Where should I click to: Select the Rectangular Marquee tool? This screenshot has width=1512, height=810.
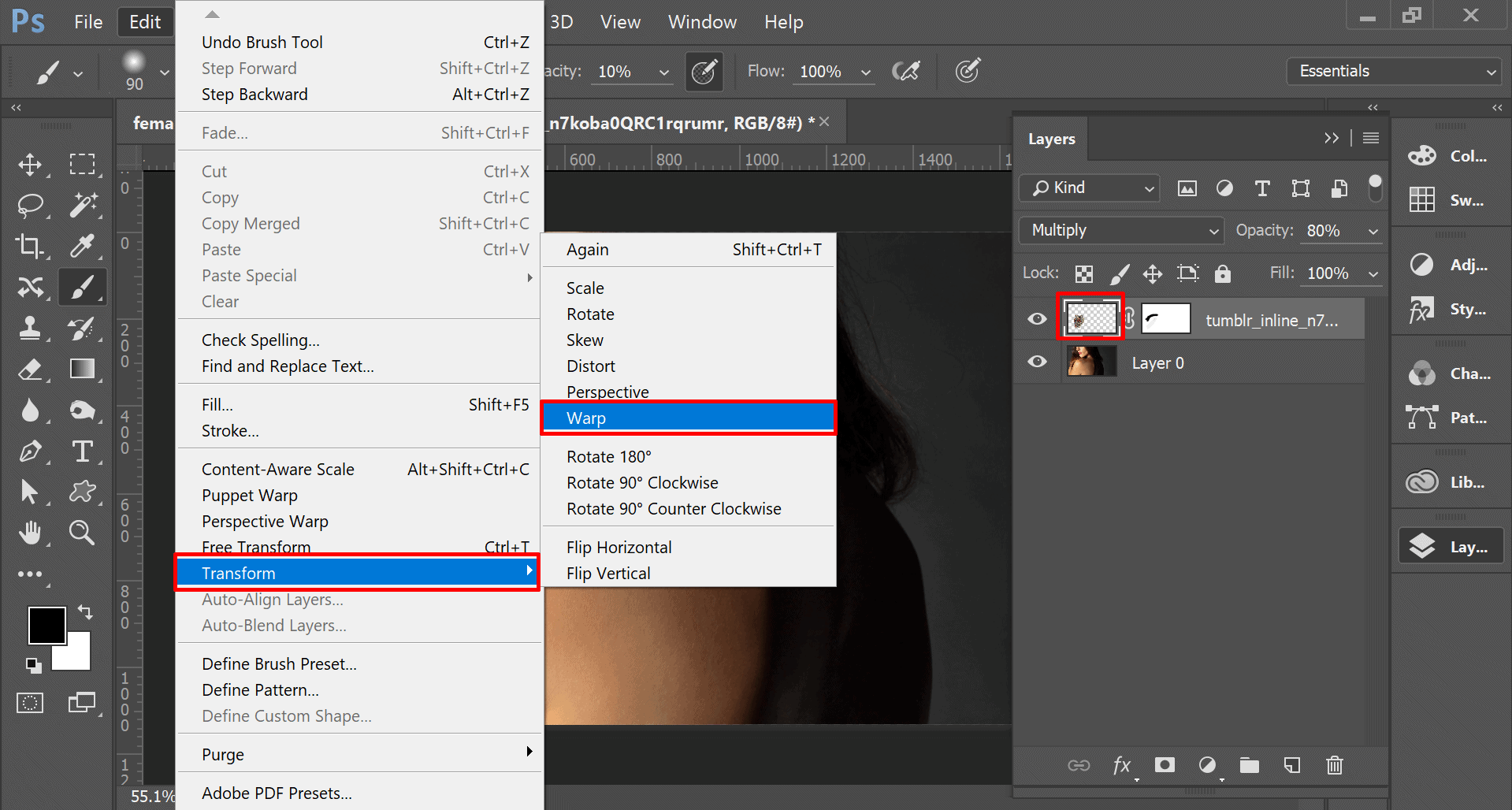click(82, 164)
